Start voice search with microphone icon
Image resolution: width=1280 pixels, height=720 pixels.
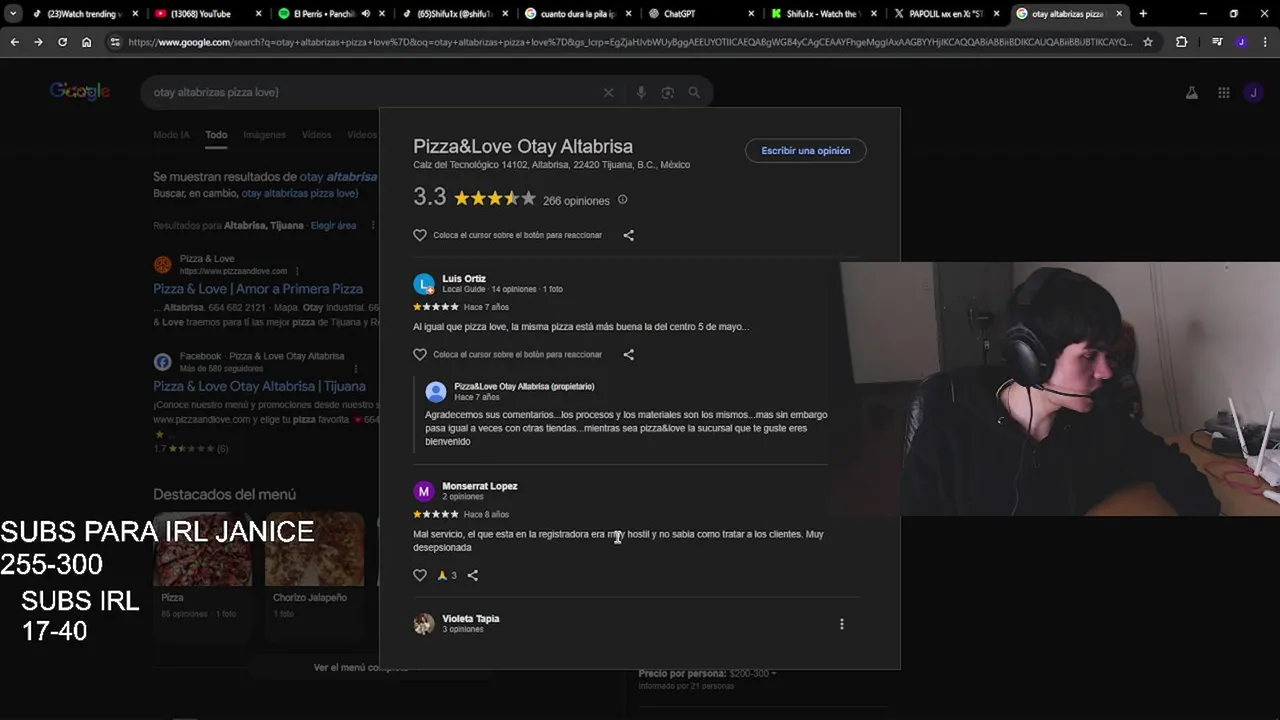click(x=641, y=92)
